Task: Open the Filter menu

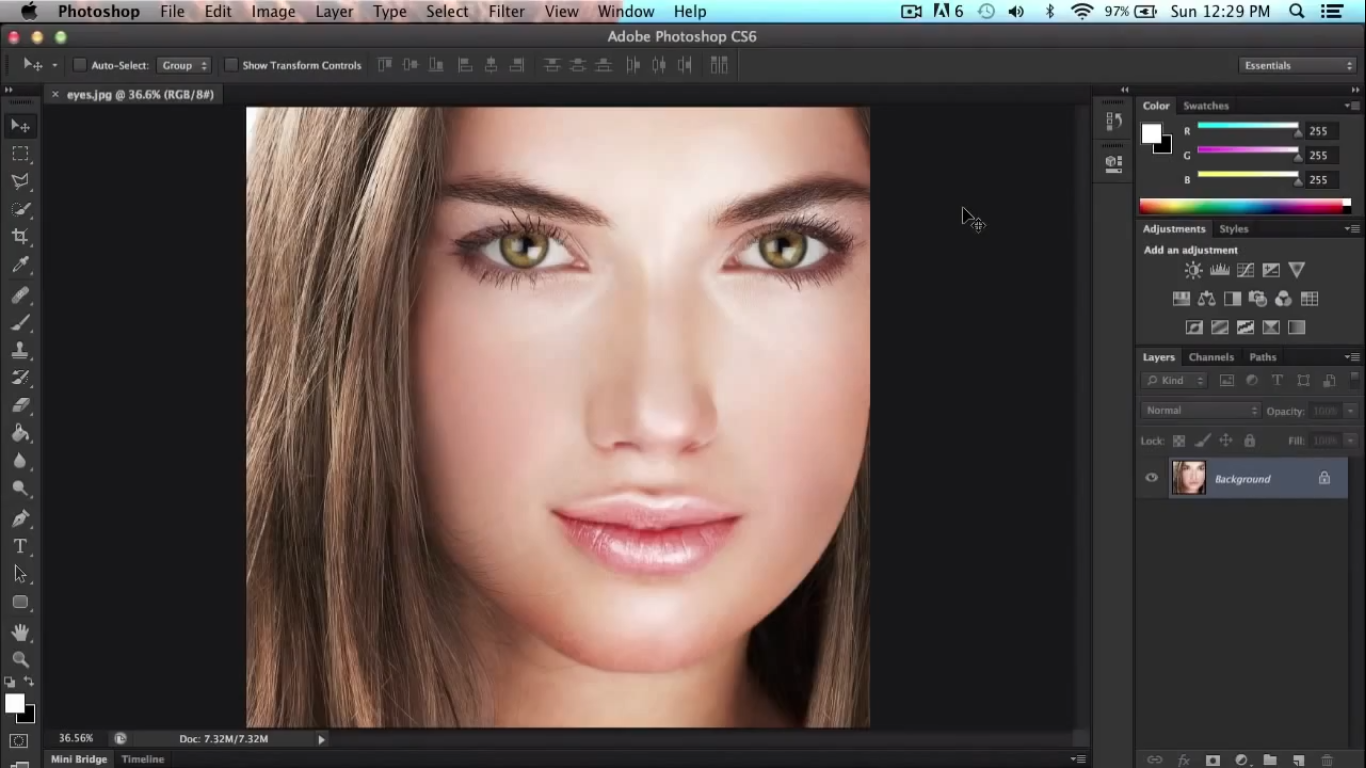Action: (507, 11)
